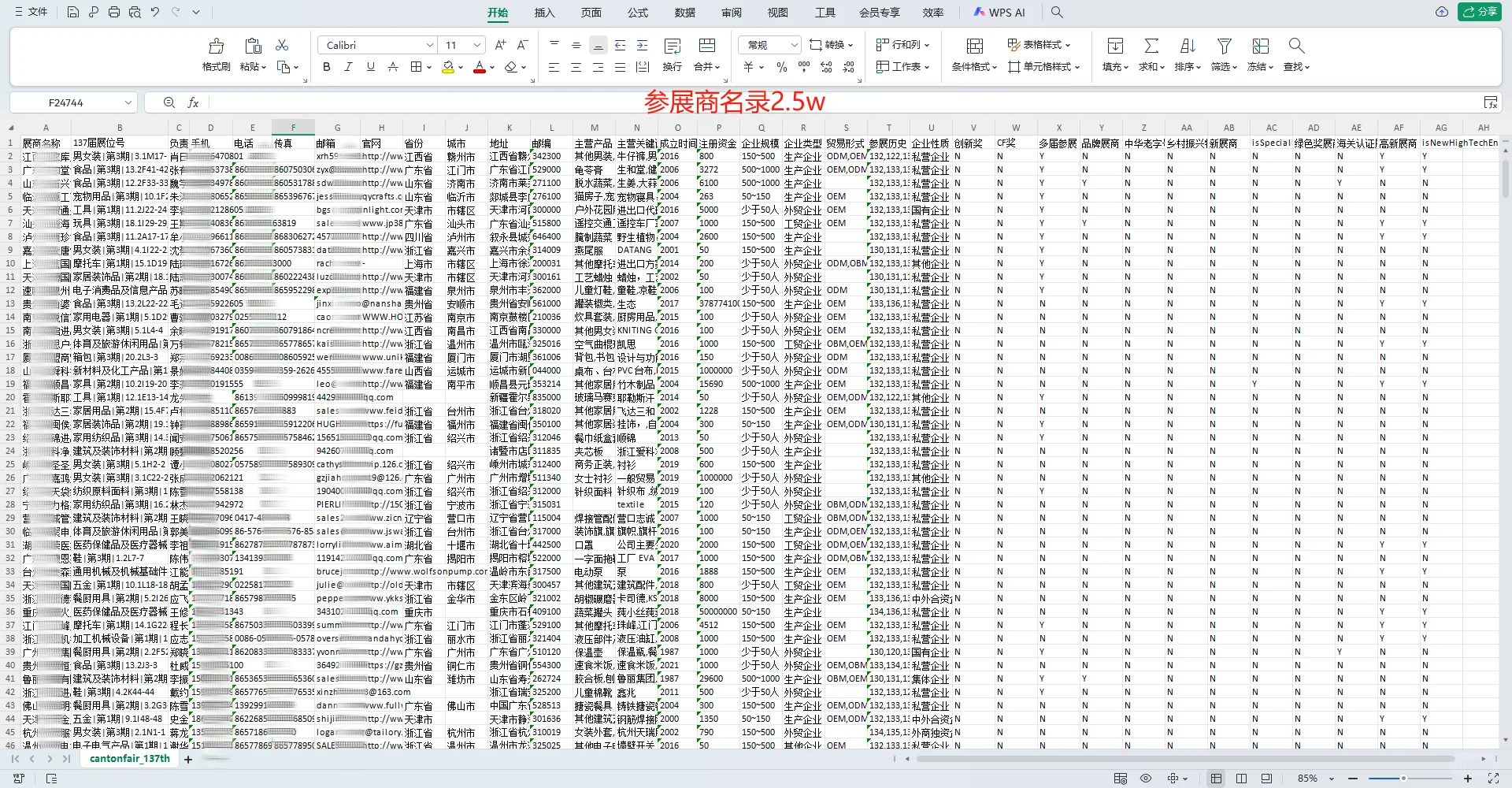Image resolution: width=1512 pixels, height=788 pixels.
Task: Click the AutoSum (求和) sigma icon
Action: tap(1151, 46)
